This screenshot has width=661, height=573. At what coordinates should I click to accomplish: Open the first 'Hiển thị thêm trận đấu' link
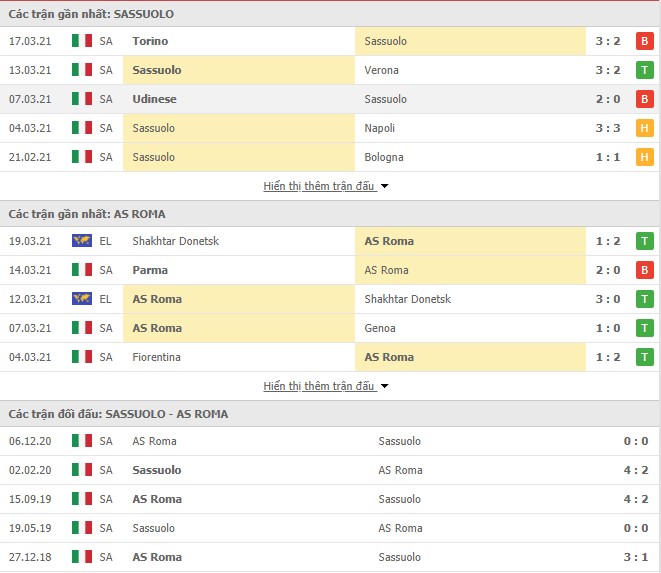[319, 186]
